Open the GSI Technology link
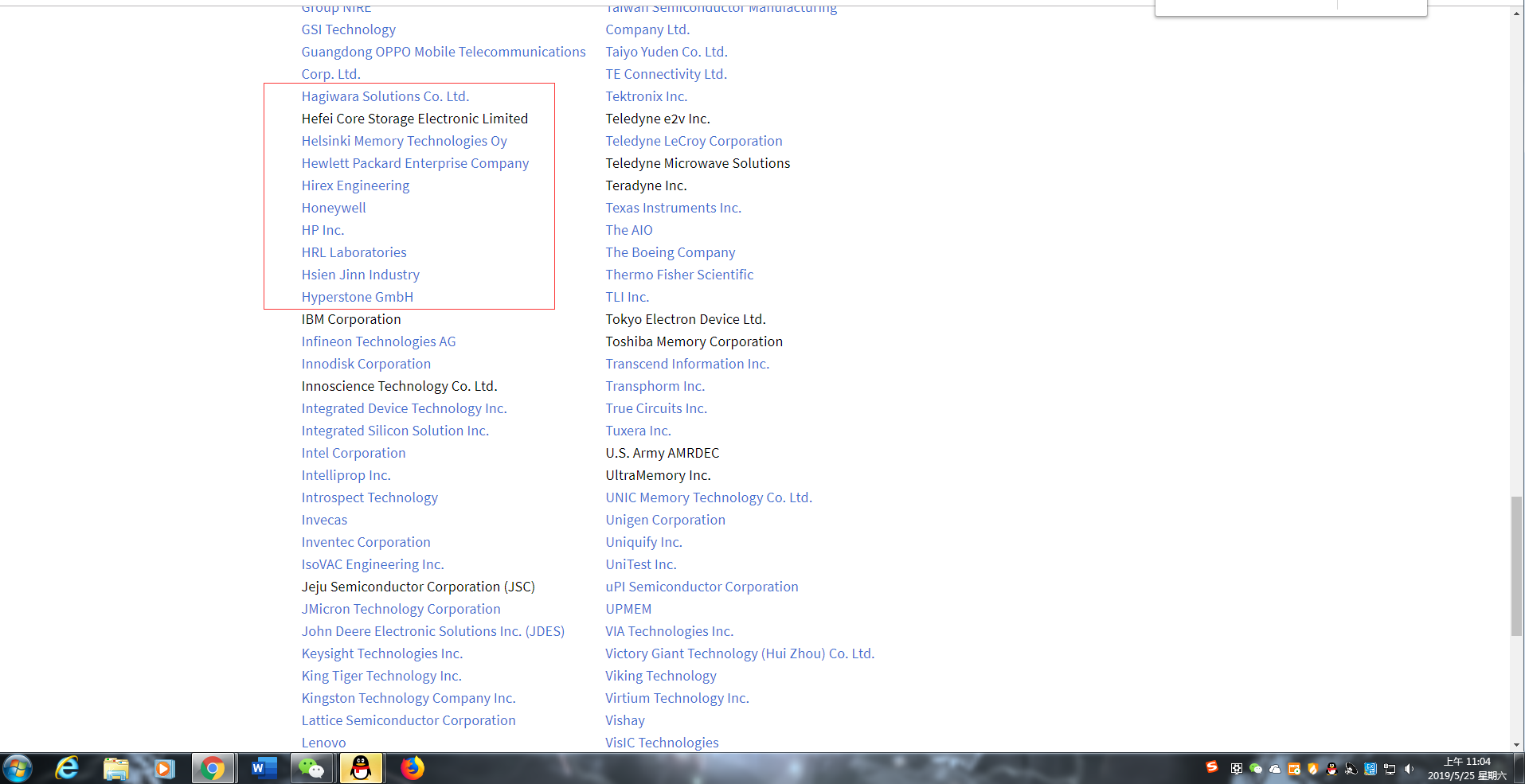The image size is (1525, 784). tap(348, 29)
